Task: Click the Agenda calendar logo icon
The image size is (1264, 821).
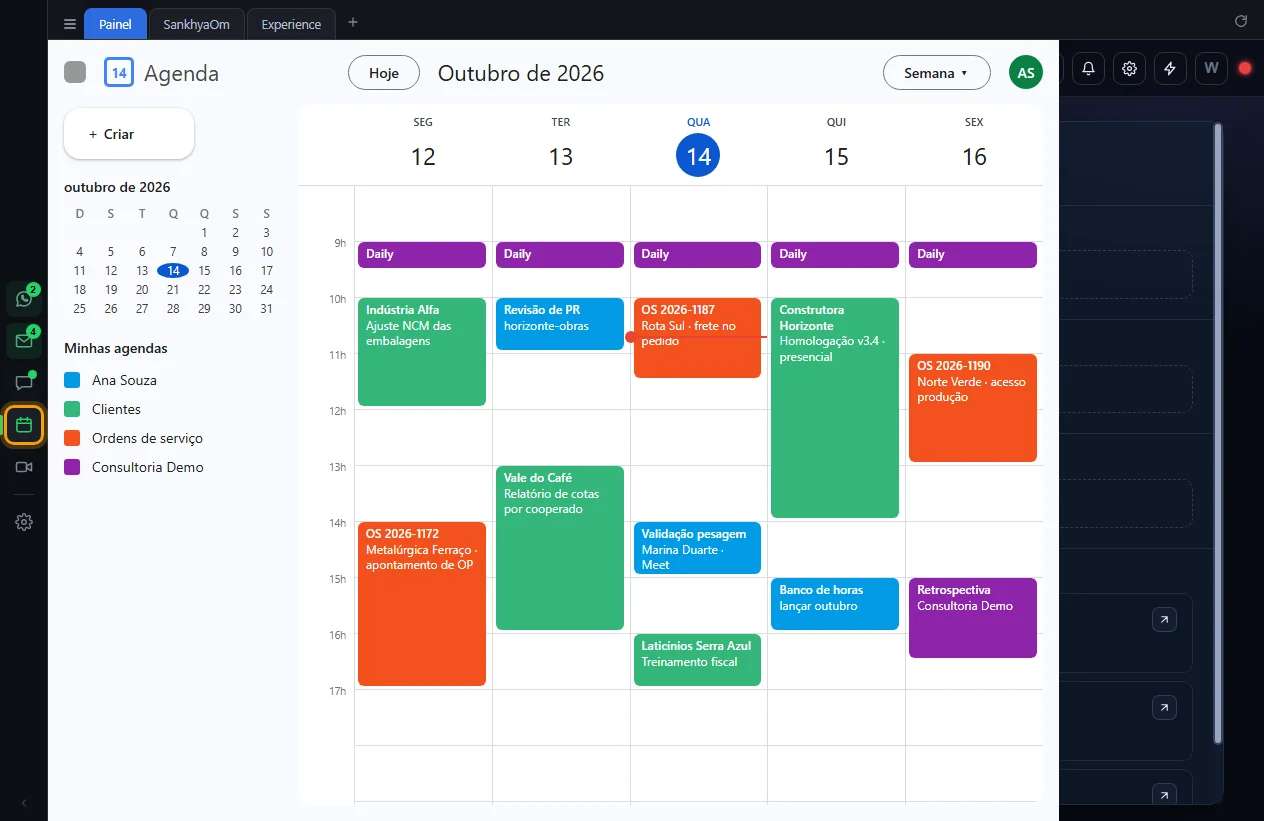Action: click(x=119, y=73)
